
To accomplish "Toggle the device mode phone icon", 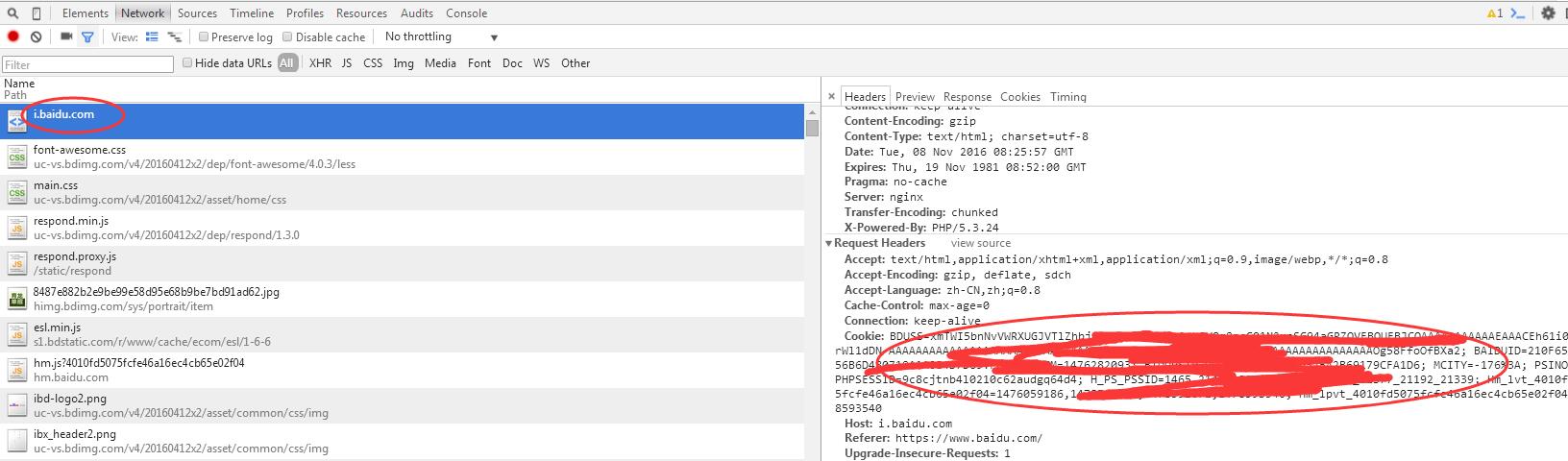I will coord(37,13).
